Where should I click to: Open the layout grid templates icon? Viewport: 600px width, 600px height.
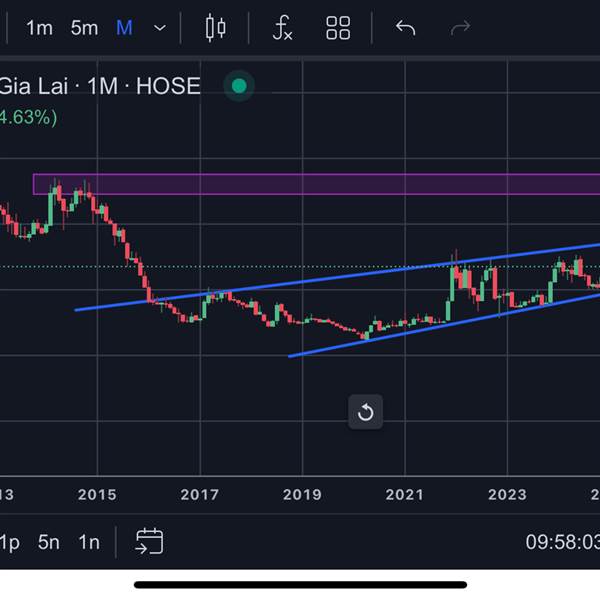pos(338,28)
